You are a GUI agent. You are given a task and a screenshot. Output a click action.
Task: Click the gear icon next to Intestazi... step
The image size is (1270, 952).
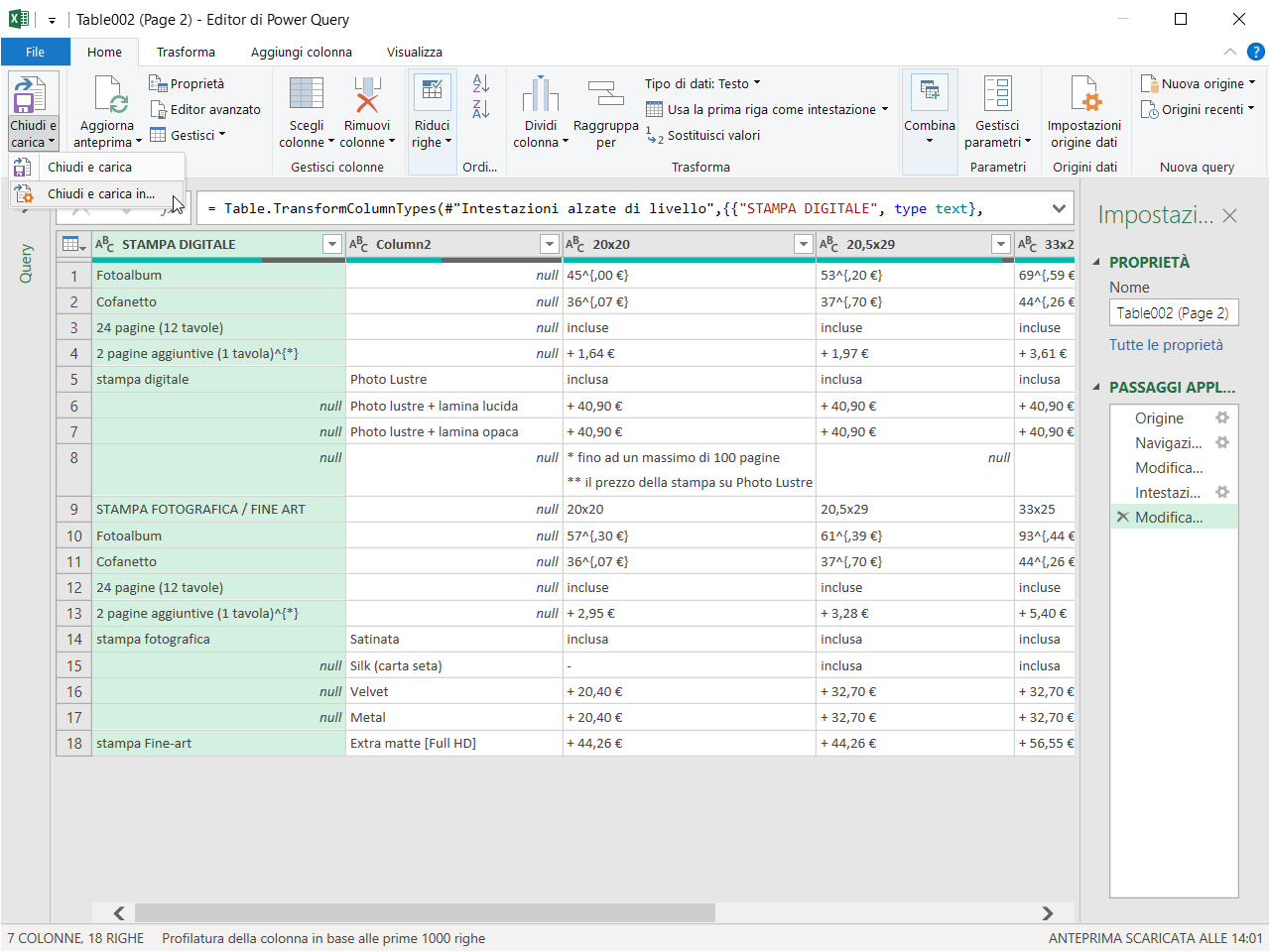pyautogui.click(x=1222, y=492)
